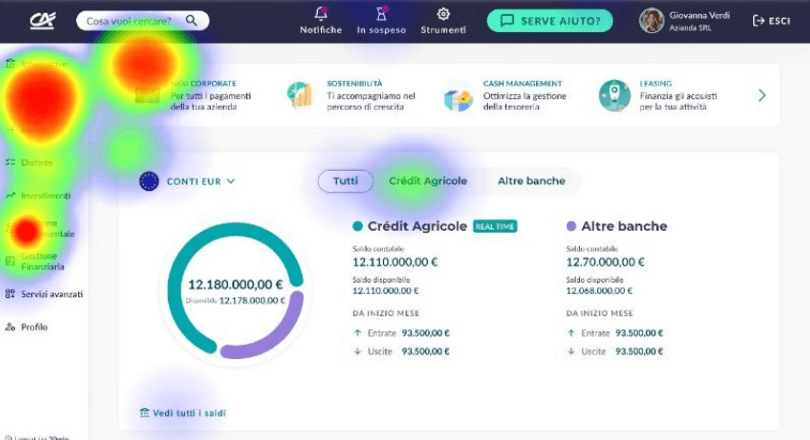Click the Crédit Agricole logo in header
Screen dimensions: 810x440
(x=42, y=21)
